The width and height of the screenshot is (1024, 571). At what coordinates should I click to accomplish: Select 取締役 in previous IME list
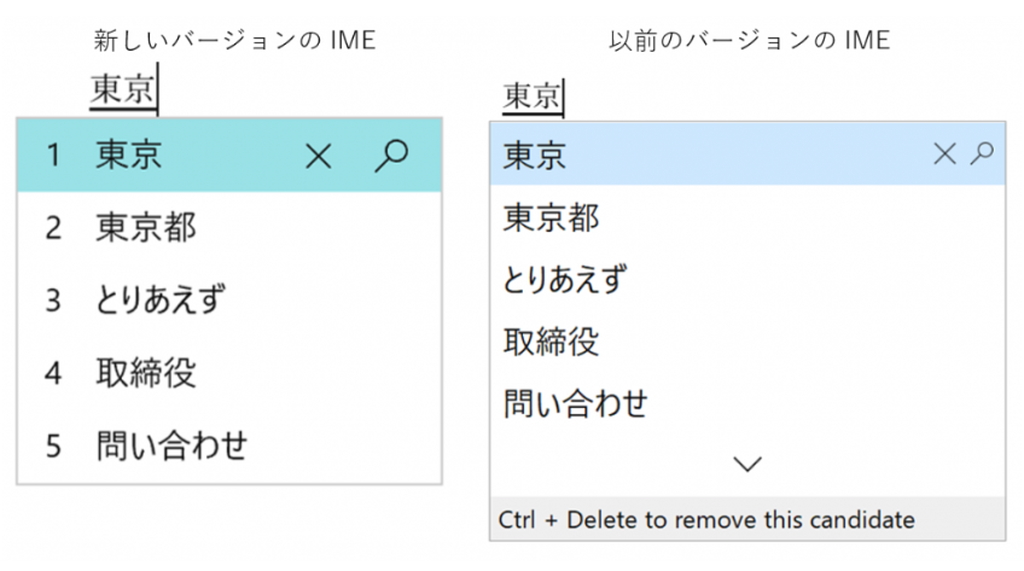748,341
